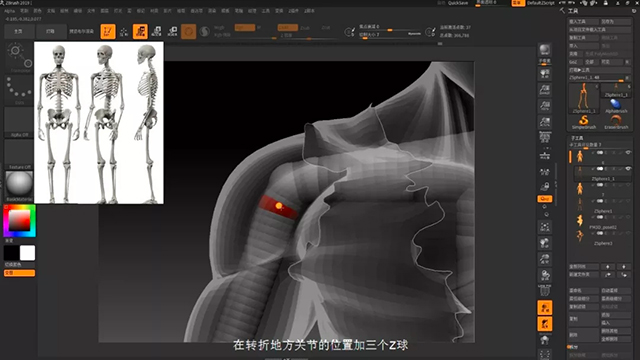Choose the Scale tool in top toolbar
Image resolution: width=643 pixels, height=361 pixels.
tap(157, 32)
